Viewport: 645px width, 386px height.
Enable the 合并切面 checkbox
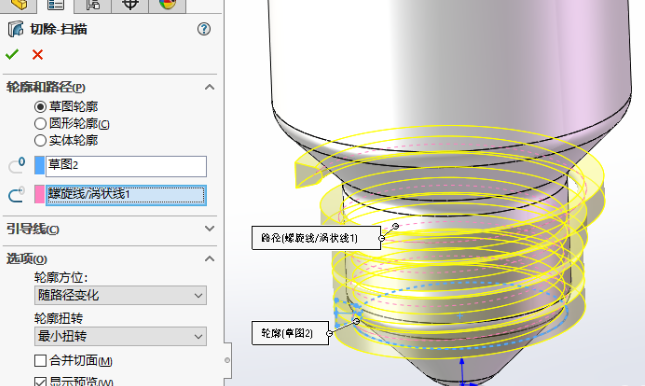40,361
